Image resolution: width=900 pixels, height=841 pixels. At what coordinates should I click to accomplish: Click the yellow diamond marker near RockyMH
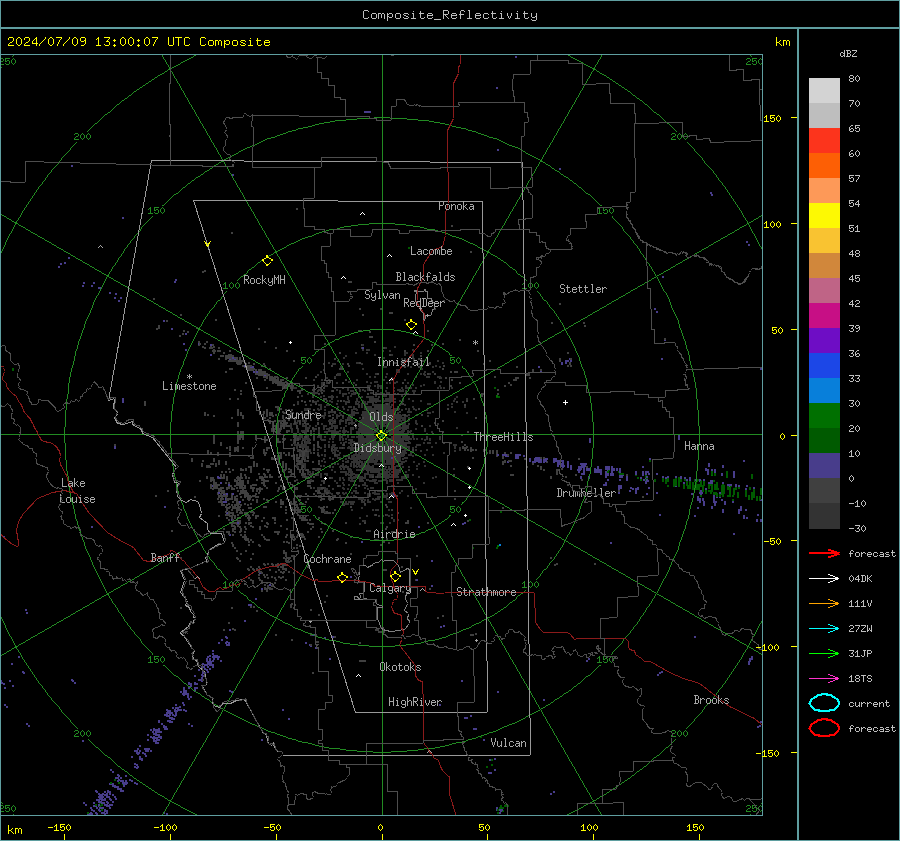pos(267,261)
